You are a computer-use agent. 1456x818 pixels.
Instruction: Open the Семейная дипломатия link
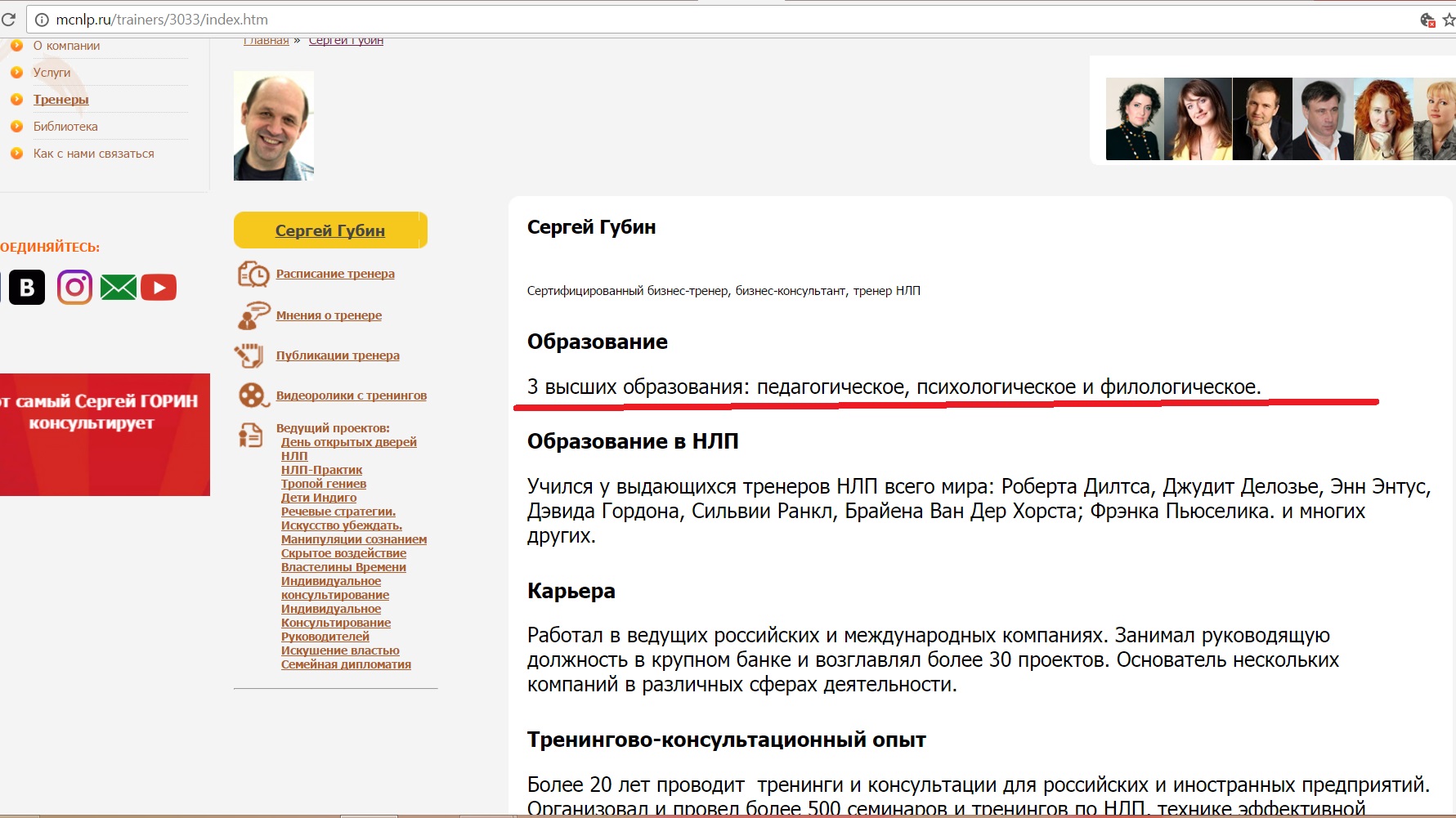[x=346, y=664]
